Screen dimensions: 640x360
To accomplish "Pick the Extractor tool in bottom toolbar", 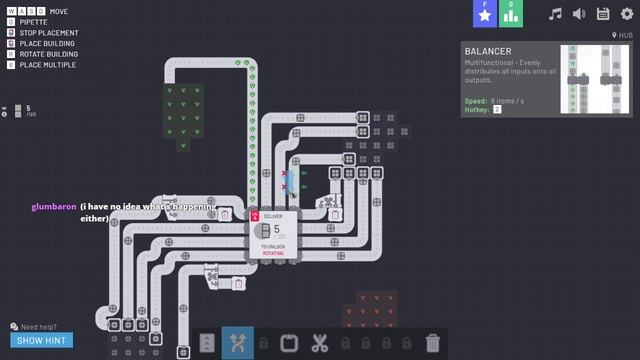I will [289, 343].
